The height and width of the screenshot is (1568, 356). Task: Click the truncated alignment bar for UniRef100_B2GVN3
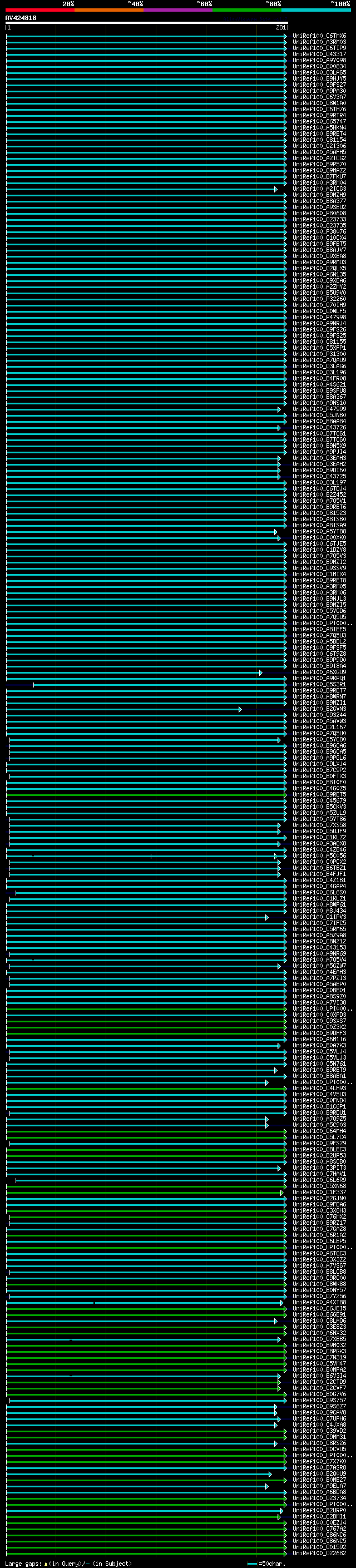[123, 709]
